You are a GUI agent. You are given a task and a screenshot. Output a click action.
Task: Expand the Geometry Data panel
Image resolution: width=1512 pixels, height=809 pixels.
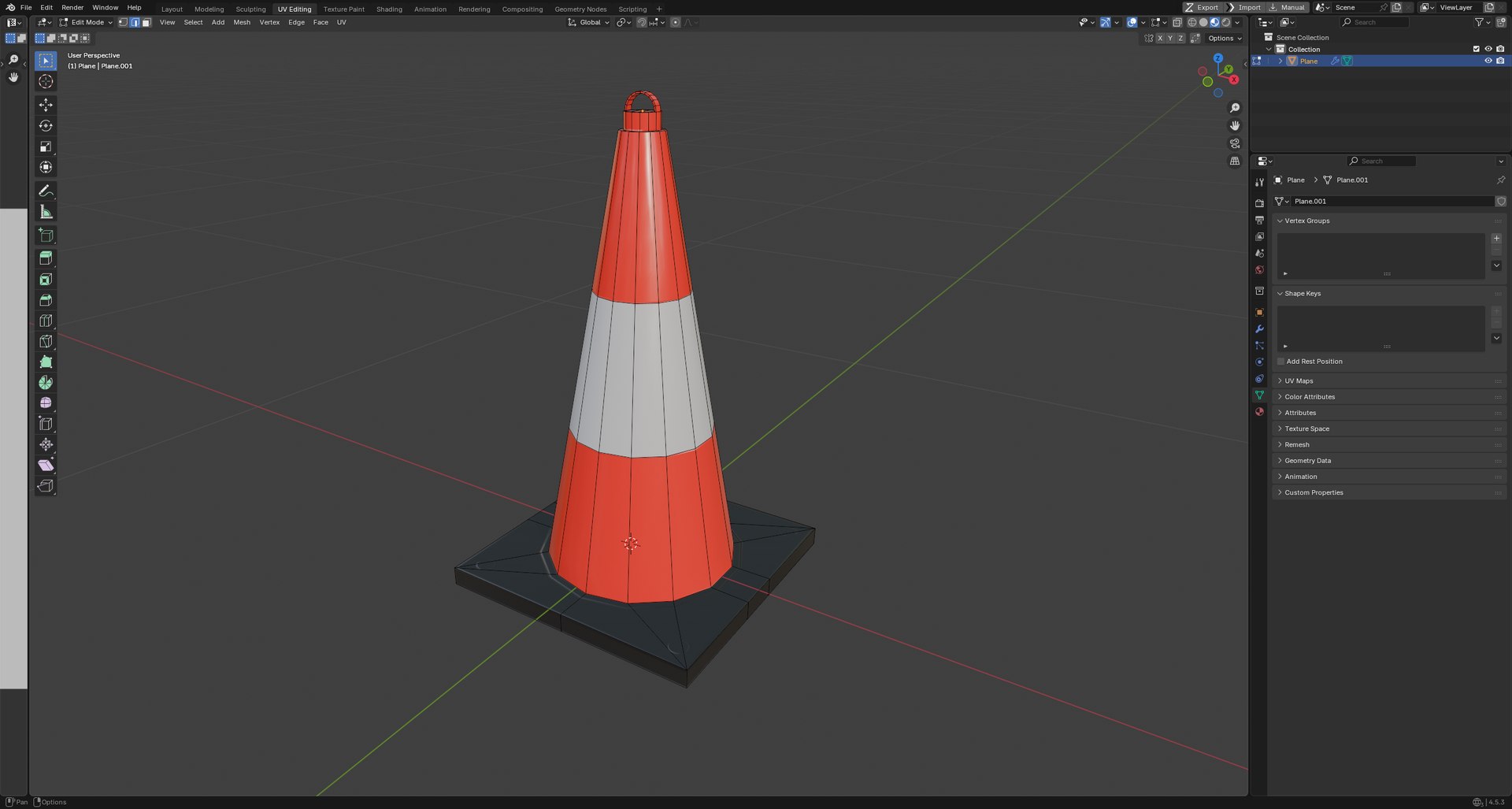tap(1390, 461)
